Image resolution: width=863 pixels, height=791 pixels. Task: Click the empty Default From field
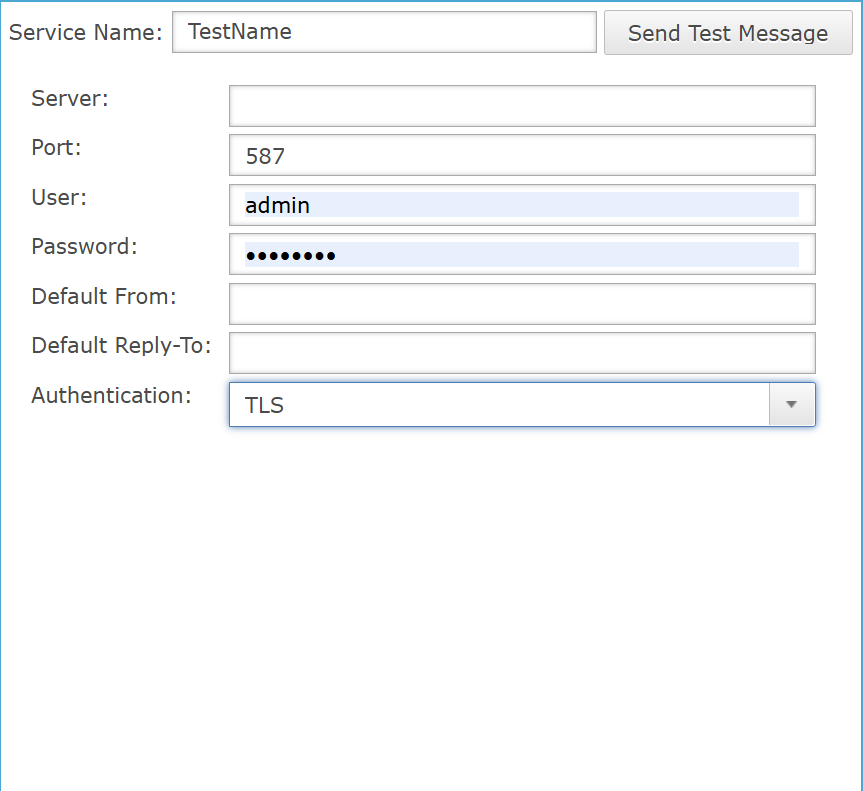[x=521, y=304]
